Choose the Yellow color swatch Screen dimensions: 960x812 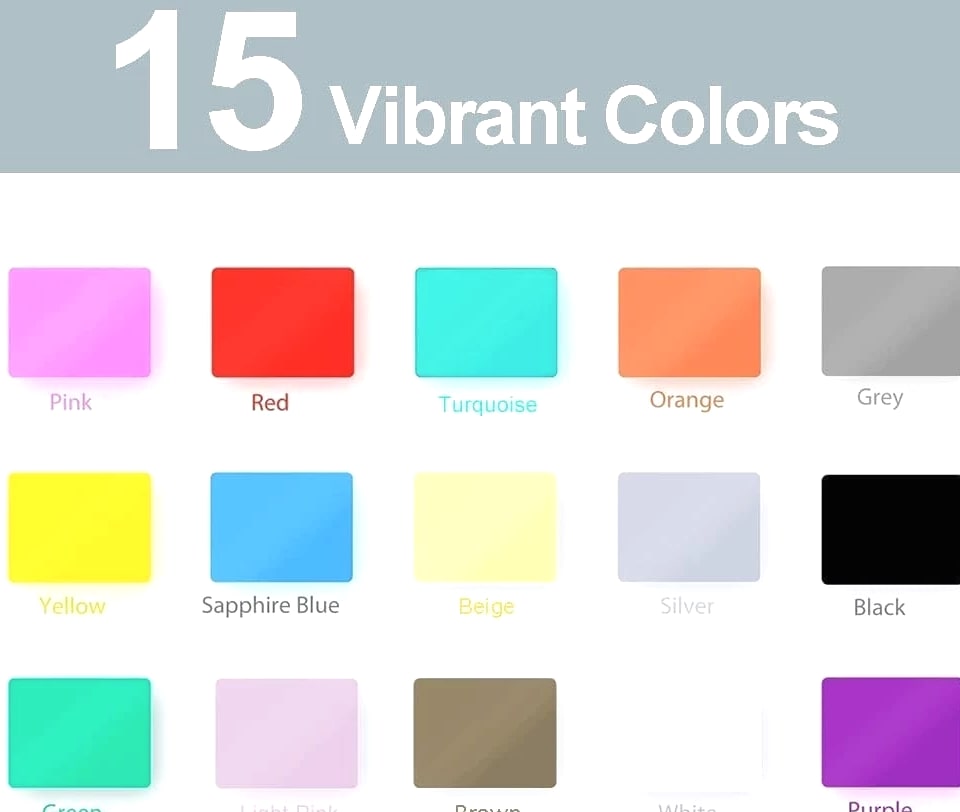pos(80,527)
